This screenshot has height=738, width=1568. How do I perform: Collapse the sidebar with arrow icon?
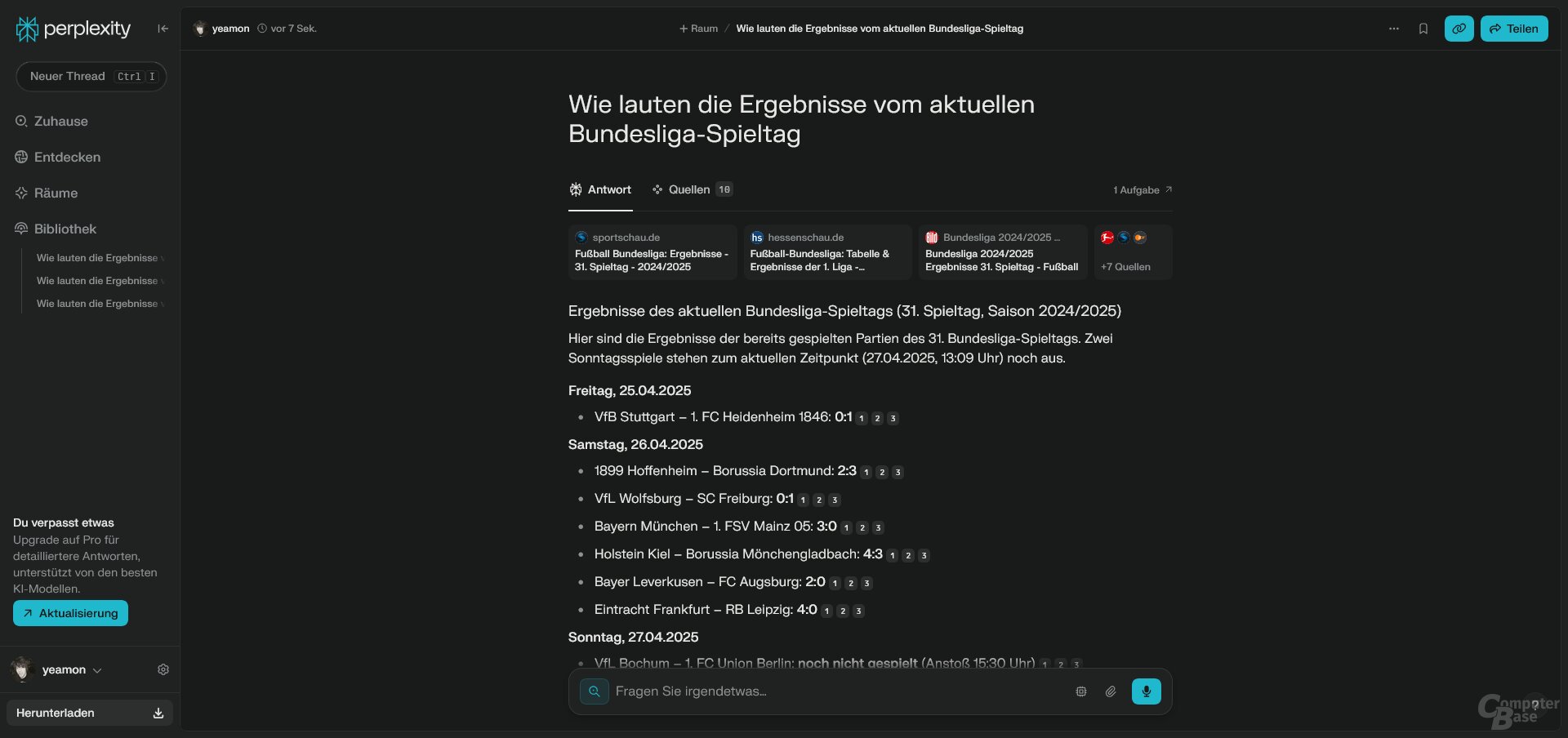pyautogui.click(x=163, y=29)
